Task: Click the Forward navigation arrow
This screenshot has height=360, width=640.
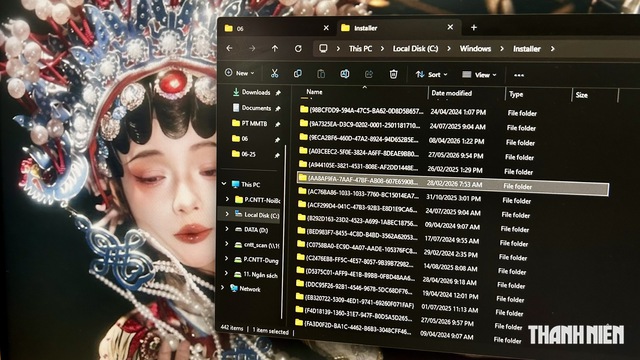Action: (x=252, y=49)
